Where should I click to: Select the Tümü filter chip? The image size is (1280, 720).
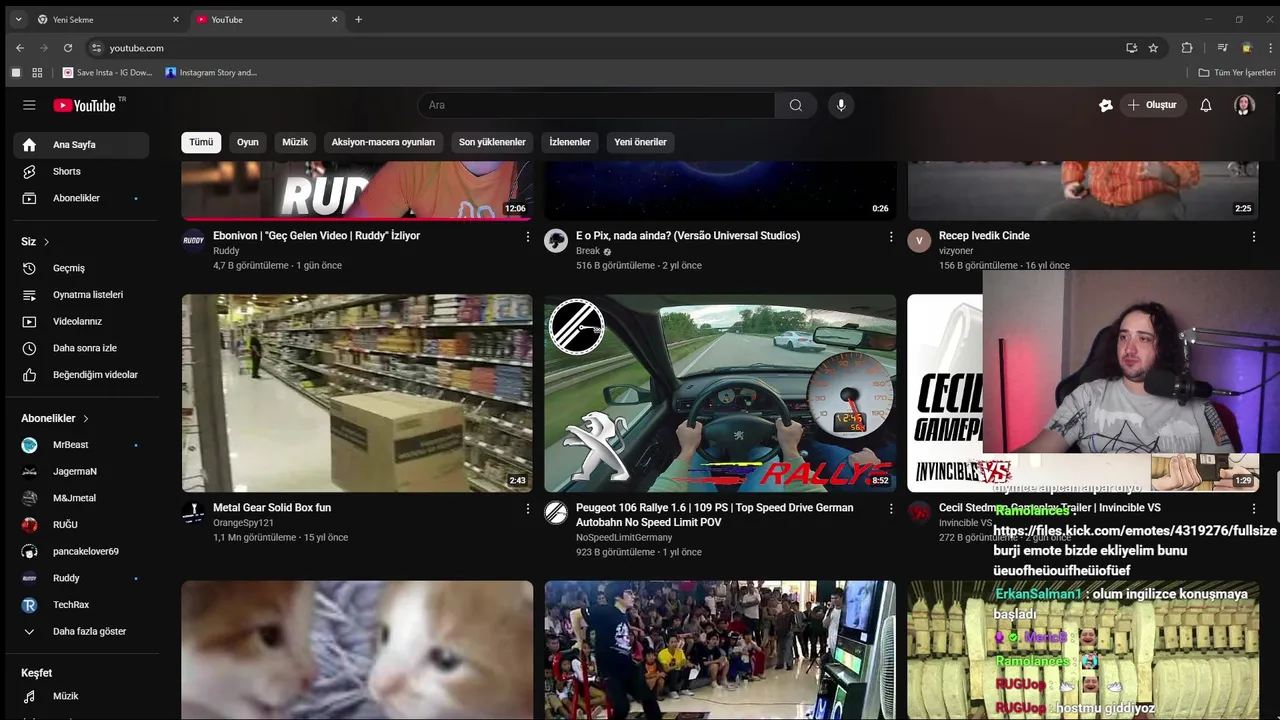(201, 142)
